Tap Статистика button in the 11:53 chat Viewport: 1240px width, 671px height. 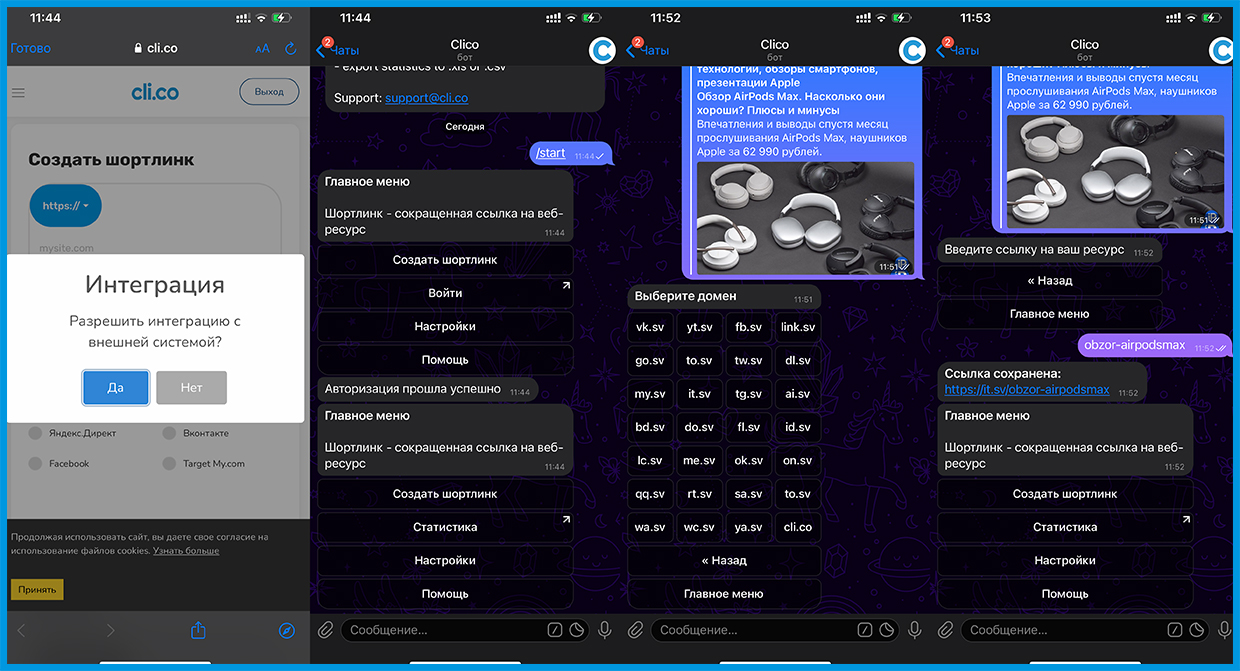pyautogui.click(x=1065, y=527)
